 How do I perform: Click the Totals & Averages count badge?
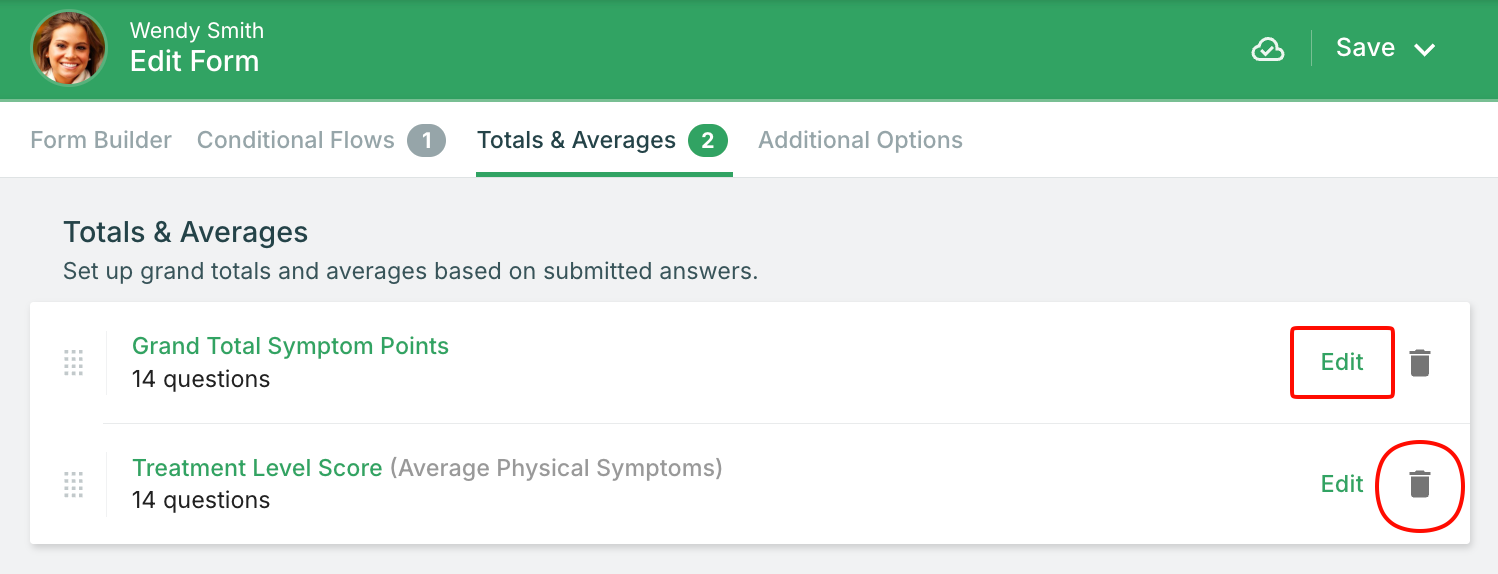[x=707, y=141]
